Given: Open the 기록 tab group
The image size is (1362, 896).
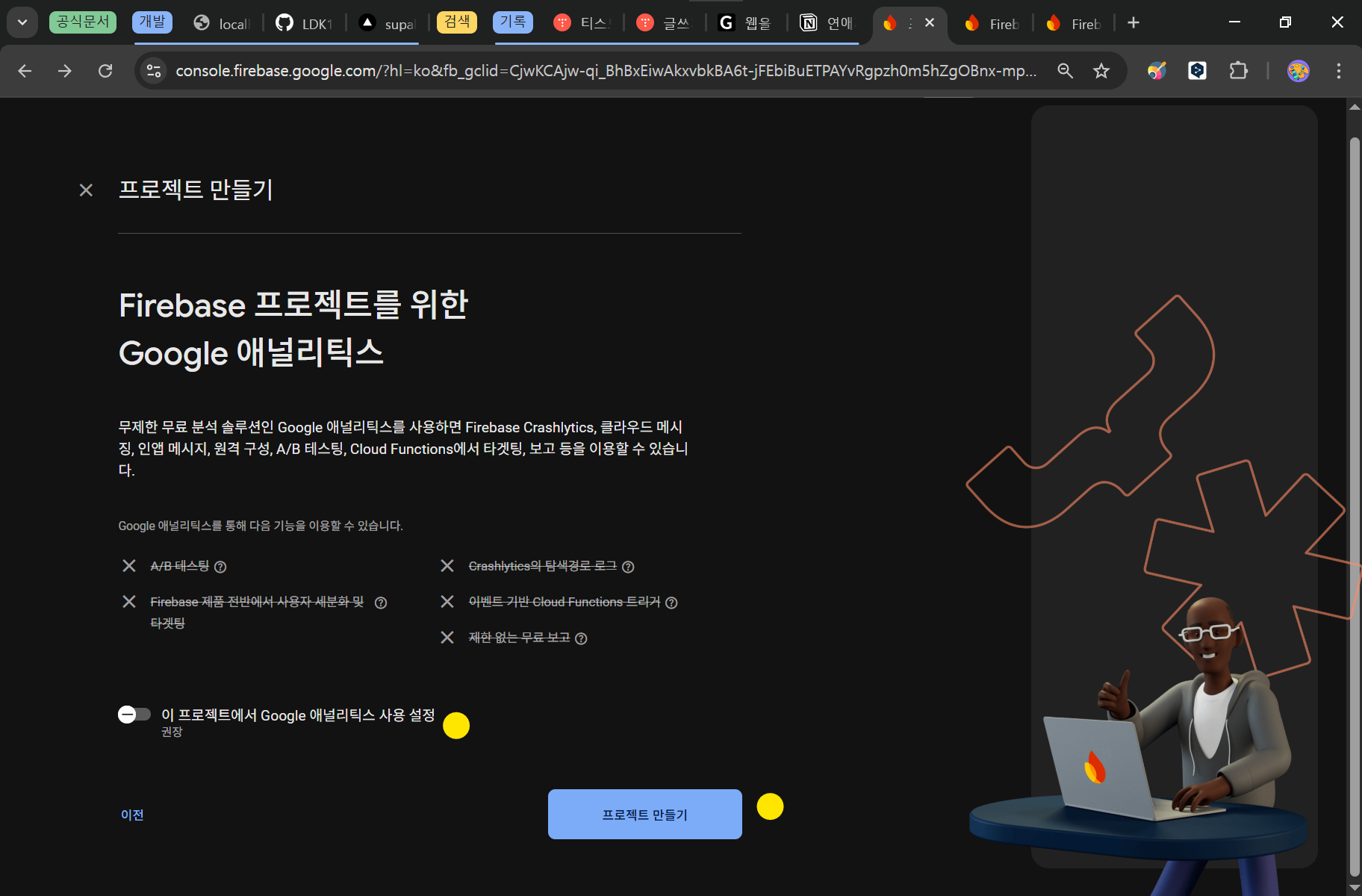Looking at the screenshot, I should [513, 22].
